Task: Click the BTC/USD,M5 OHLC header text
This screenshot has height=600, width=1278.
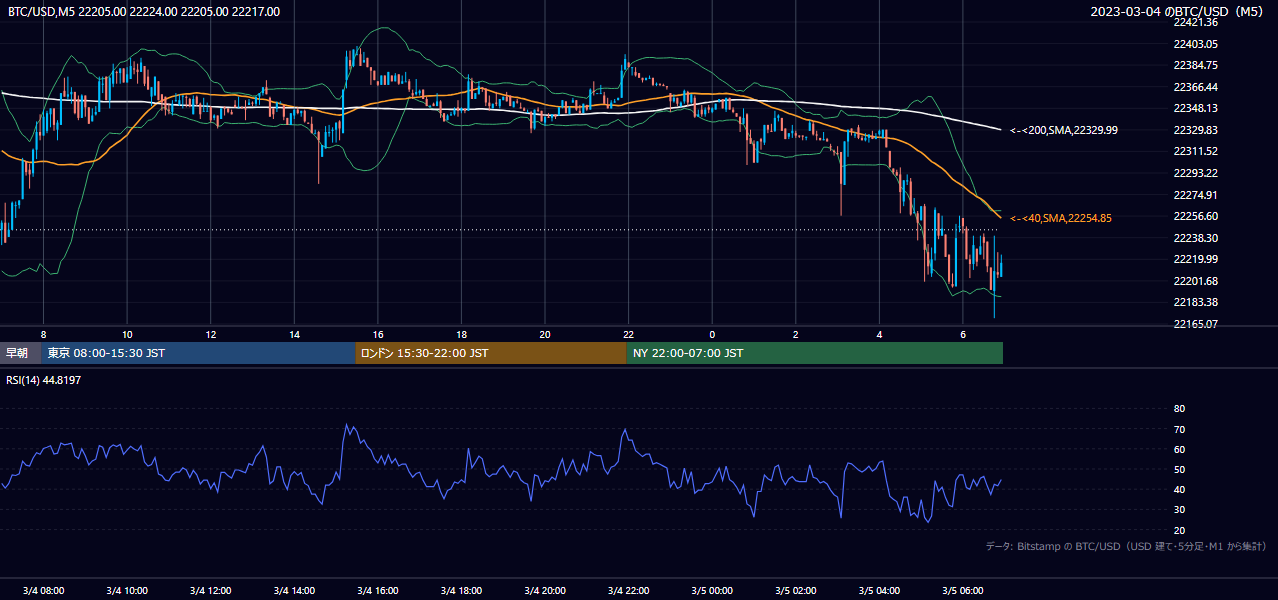Action: click(144, 12)
